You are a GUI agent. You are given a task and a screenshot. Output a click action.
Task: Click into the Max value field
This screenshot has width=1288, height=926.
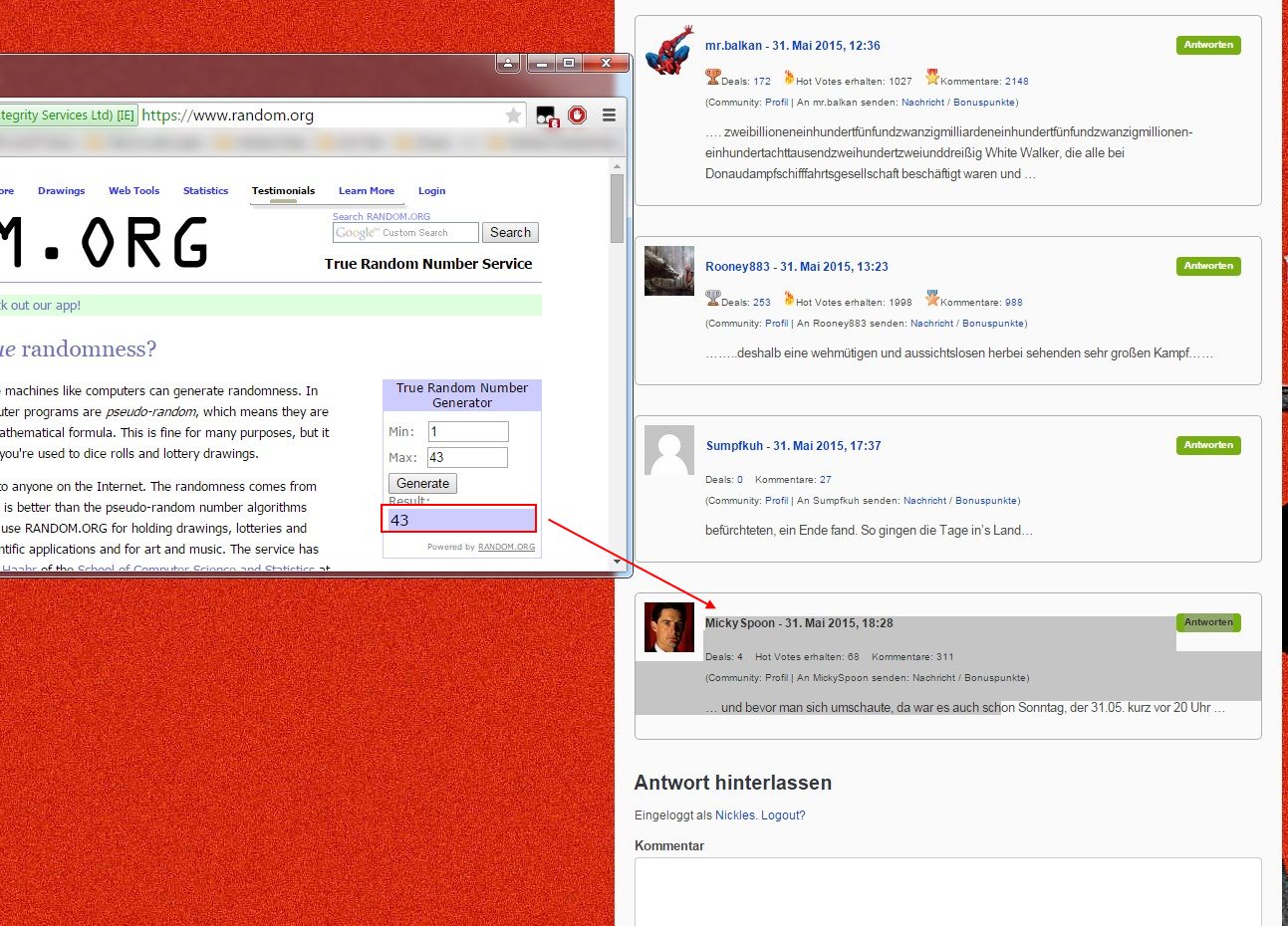467,458
